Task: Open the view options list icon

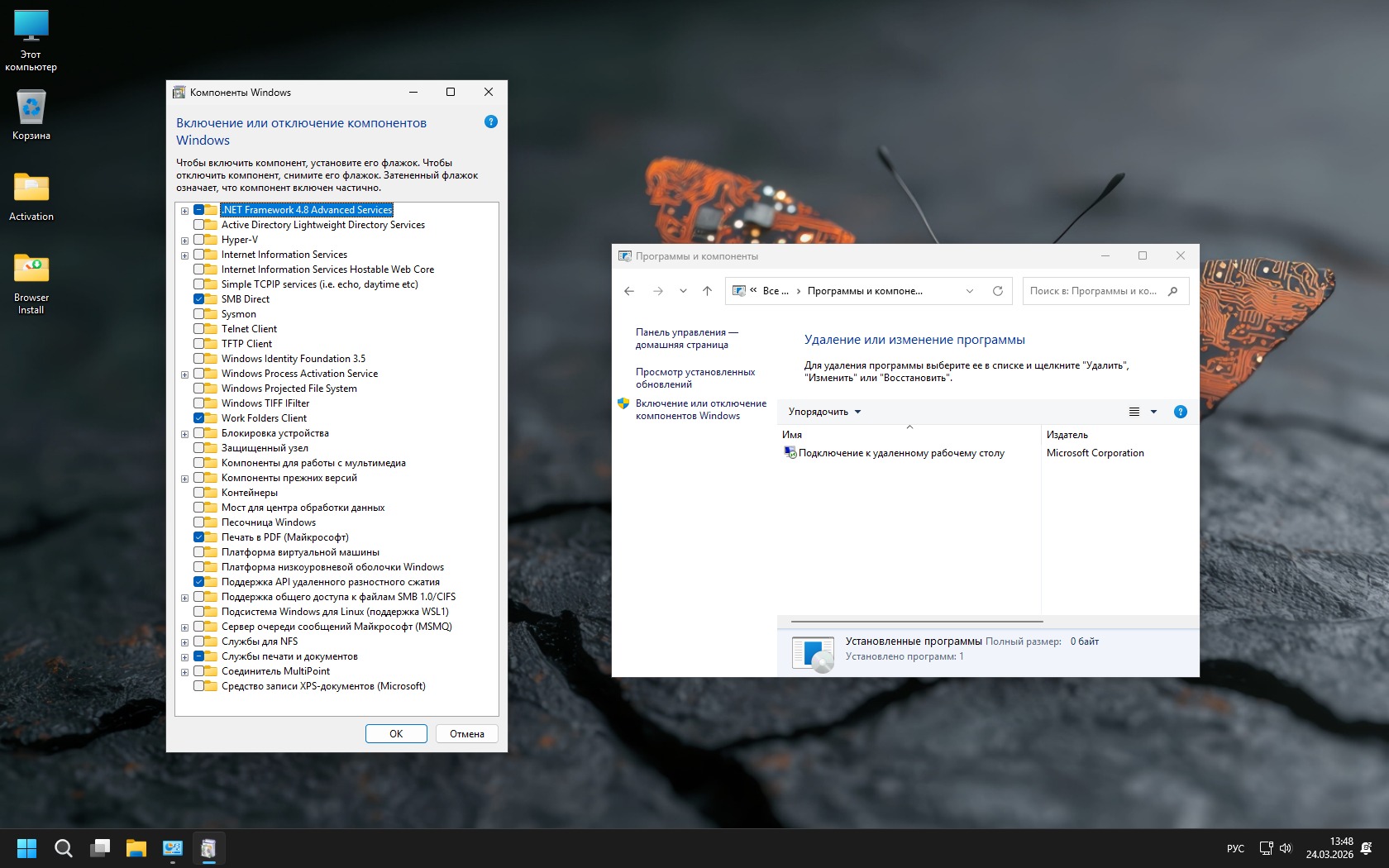Action: tap(1134, 412)
